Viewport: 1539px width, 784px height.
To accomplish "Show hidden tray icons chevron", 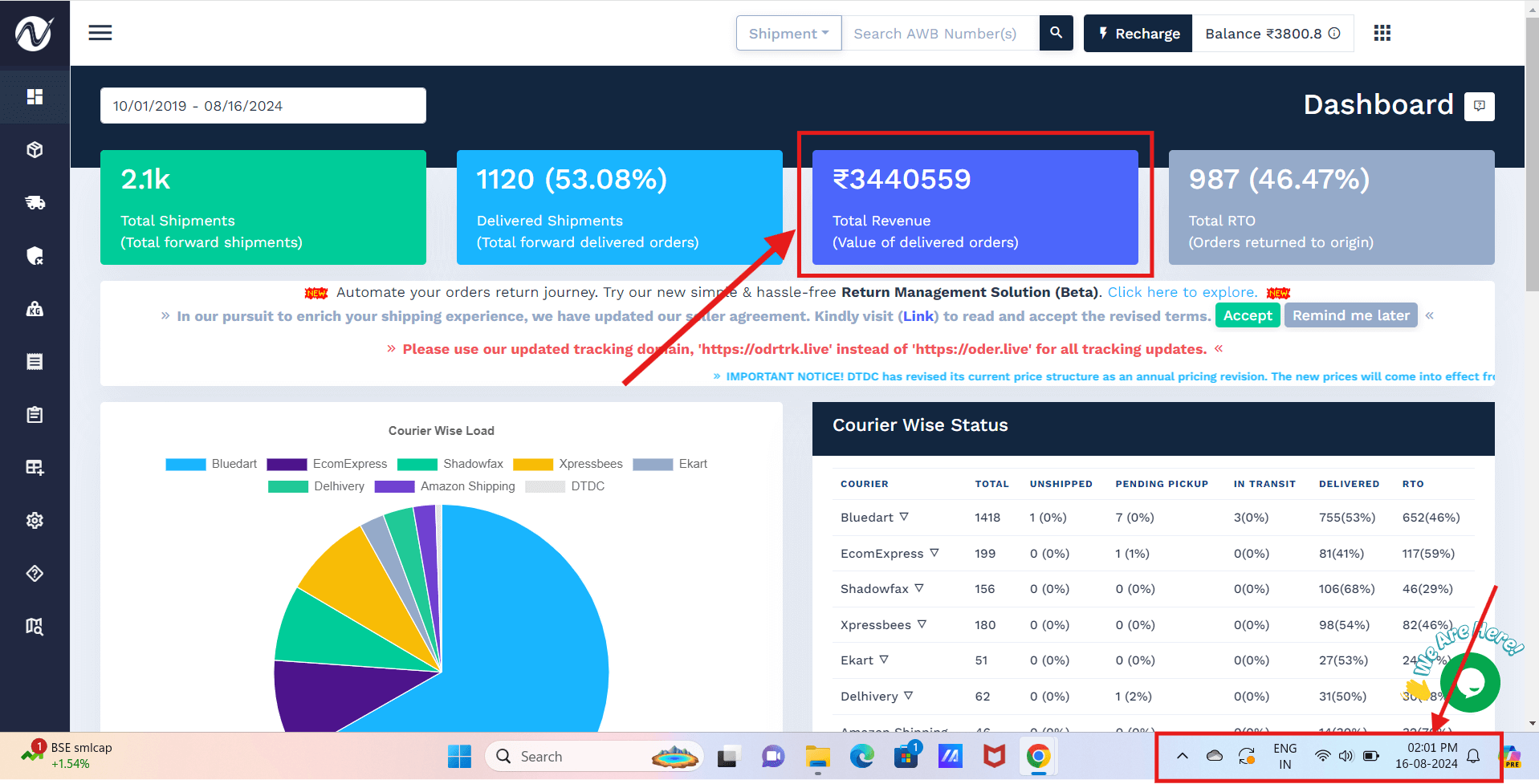I will [1183, 756].
